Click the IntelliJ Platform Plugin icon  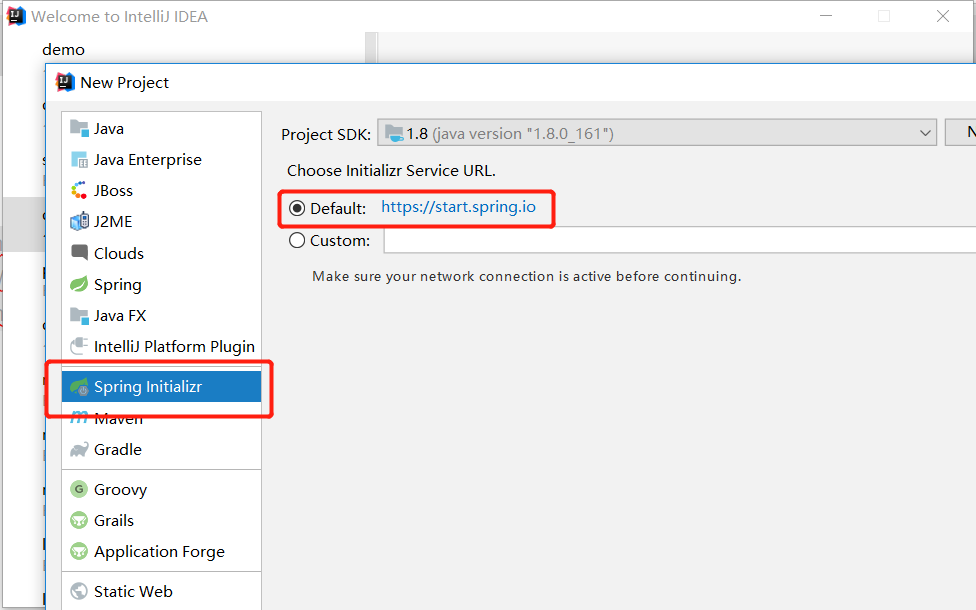(79, 346)
